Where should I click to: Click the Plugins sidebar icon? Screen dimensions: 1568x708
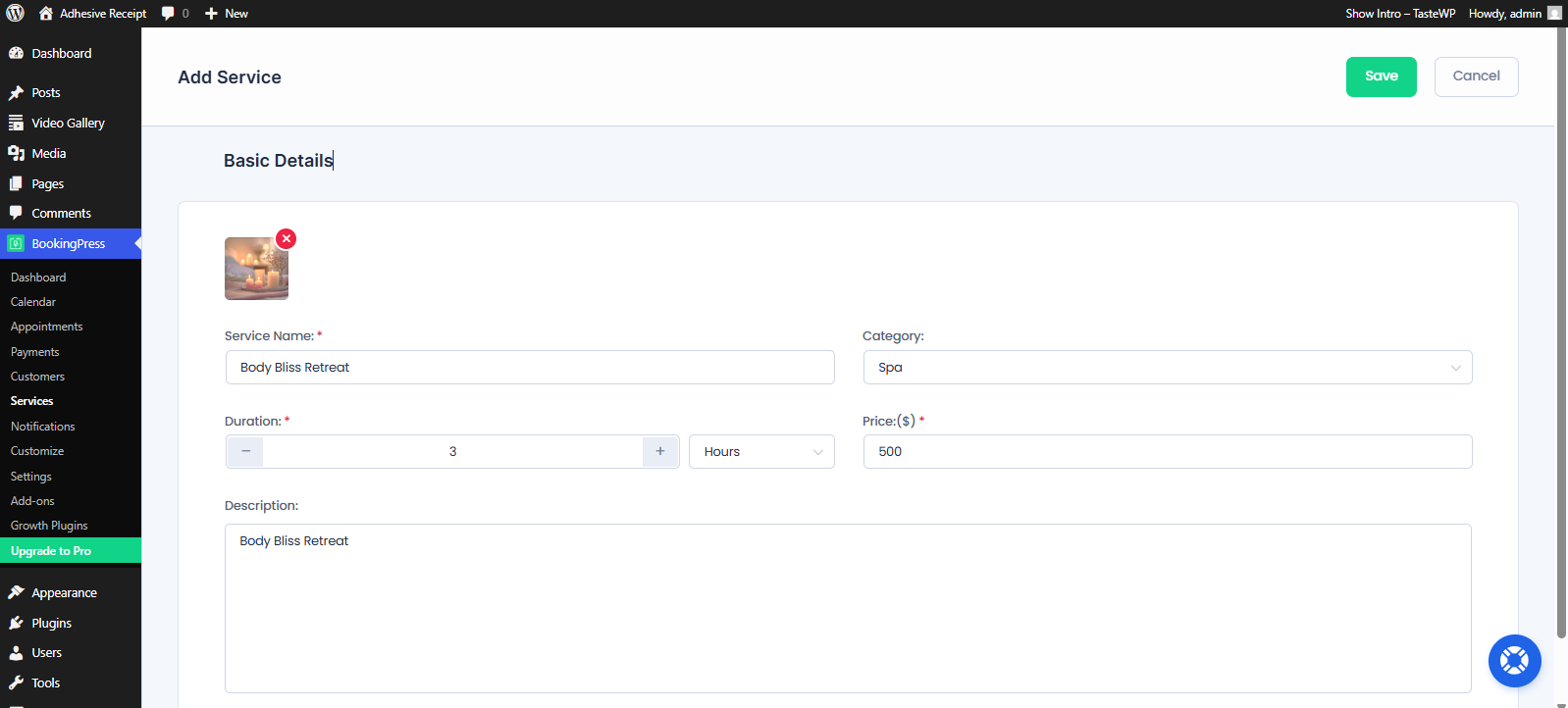click(16, 623)
